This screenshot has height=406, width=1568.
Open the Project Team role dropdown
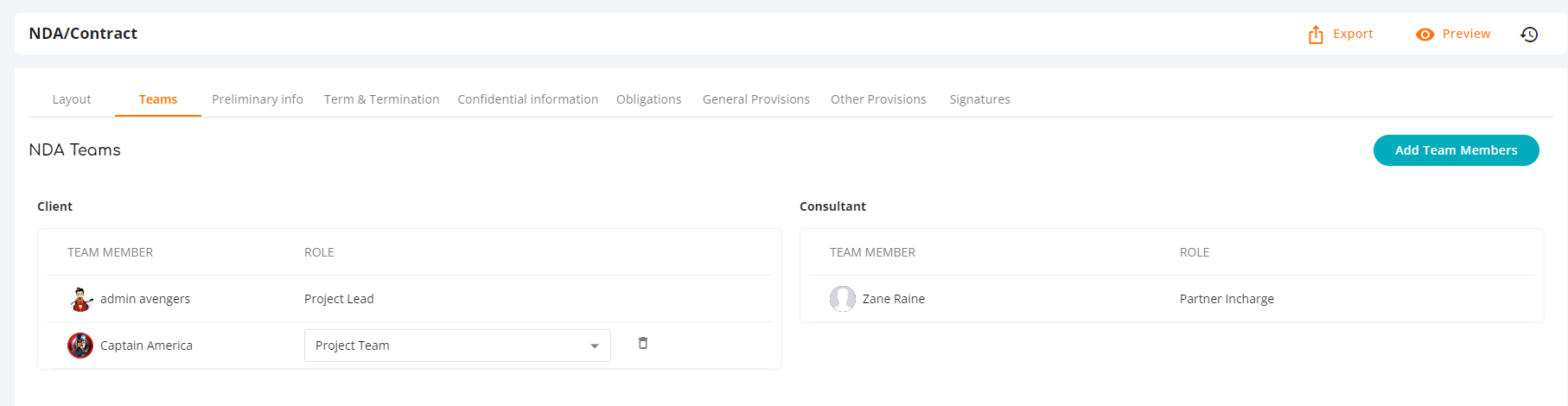pos(457,346)
